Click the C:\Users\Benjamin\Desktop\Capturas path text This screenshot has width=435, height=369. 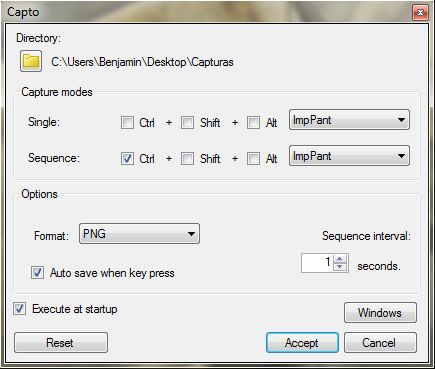pos(142,62)
